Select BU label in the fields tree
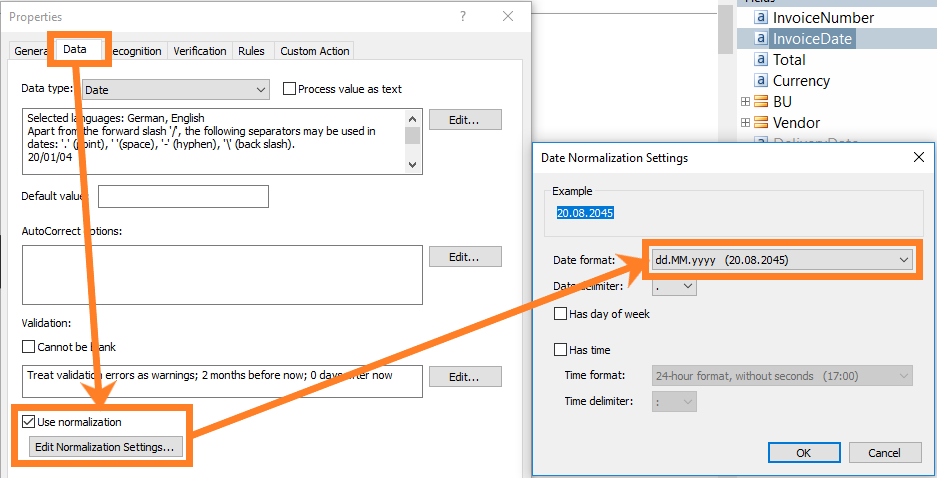937x478 pixels. (782, 102)
